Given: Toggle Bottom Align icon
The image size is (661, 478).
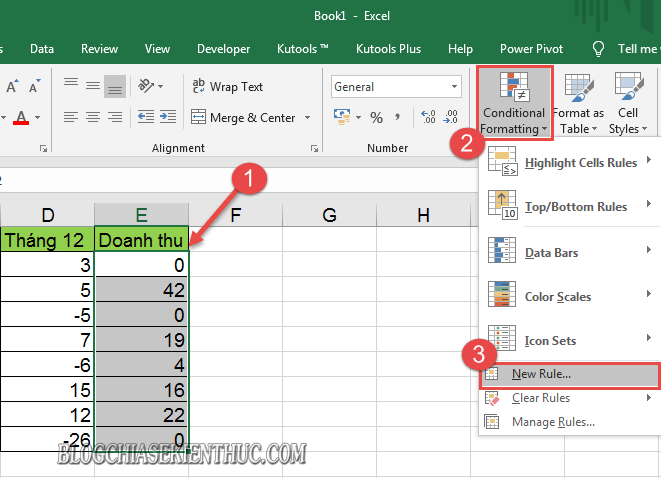Looking at the screenshot, I should [x=115, y=86].
